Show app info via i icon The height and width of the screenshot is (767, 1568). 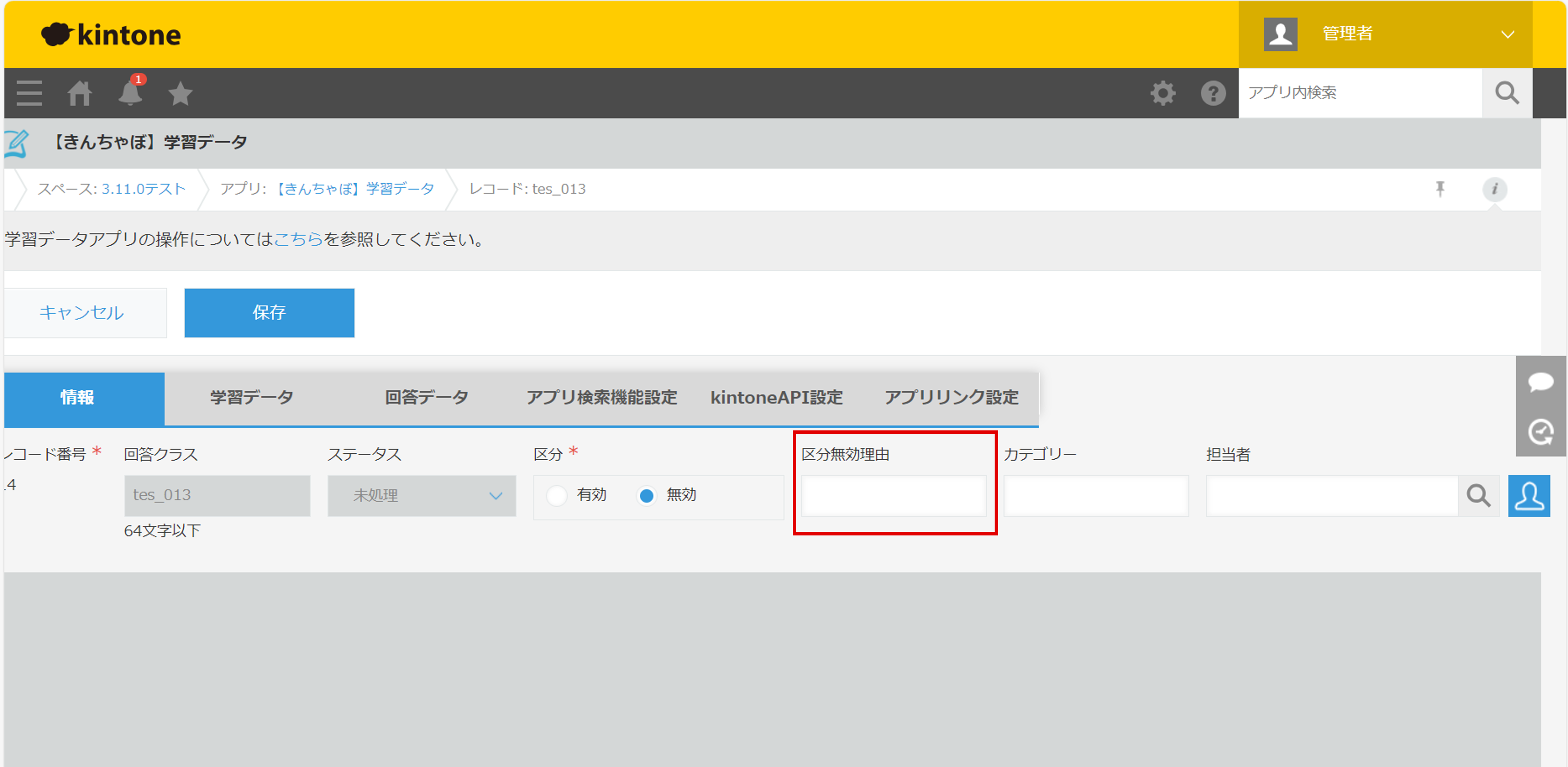coord(1494,189)
